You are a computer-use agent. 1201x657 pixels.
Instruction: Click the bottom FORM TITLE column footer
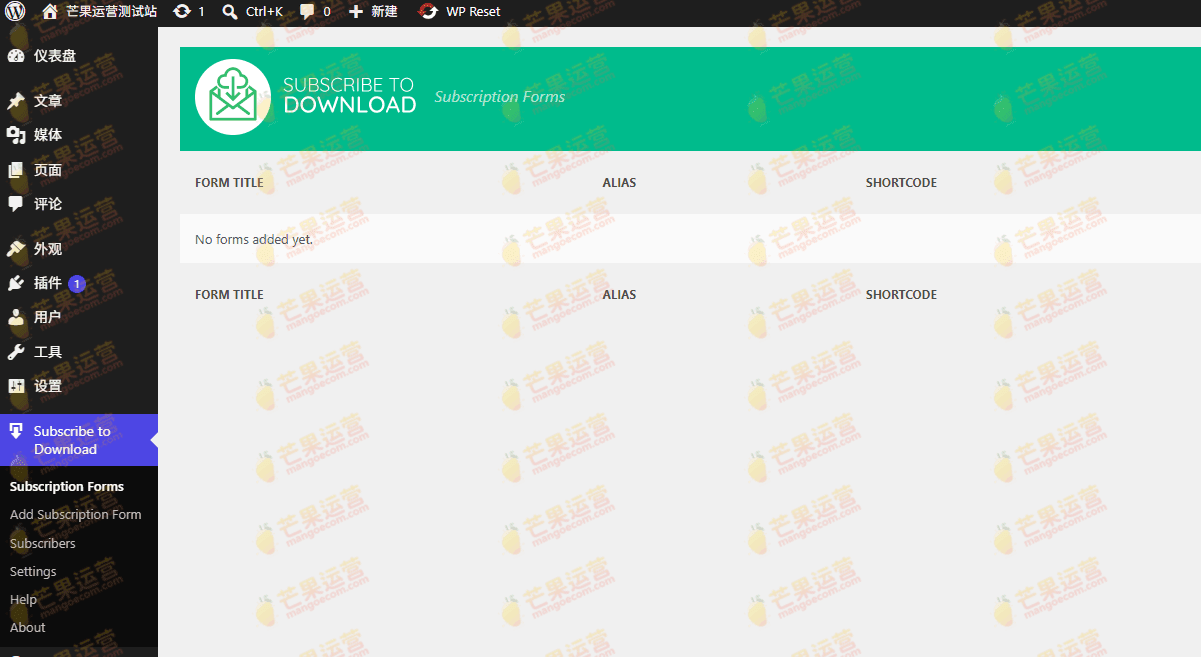229,295
